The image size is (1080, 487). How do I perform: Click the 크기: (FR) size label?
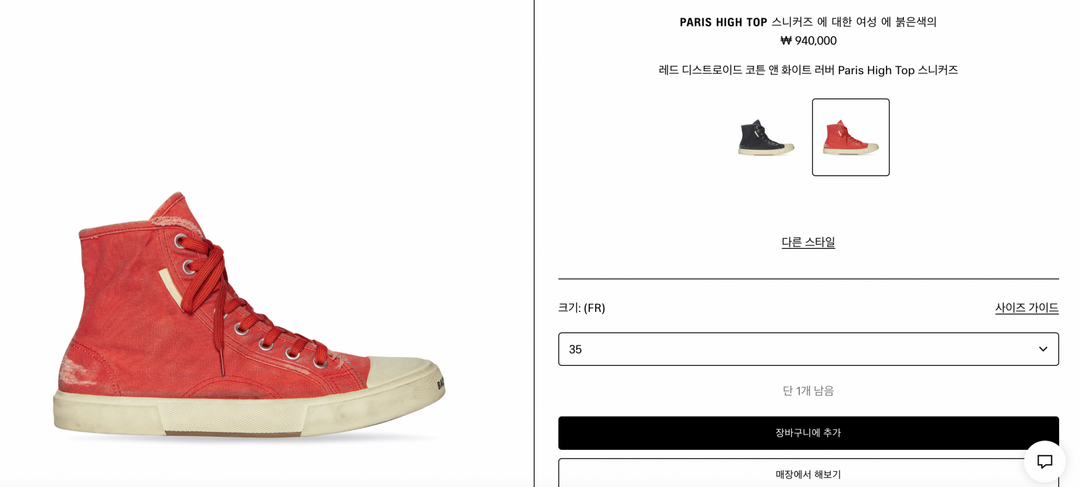tap(581, 308)
